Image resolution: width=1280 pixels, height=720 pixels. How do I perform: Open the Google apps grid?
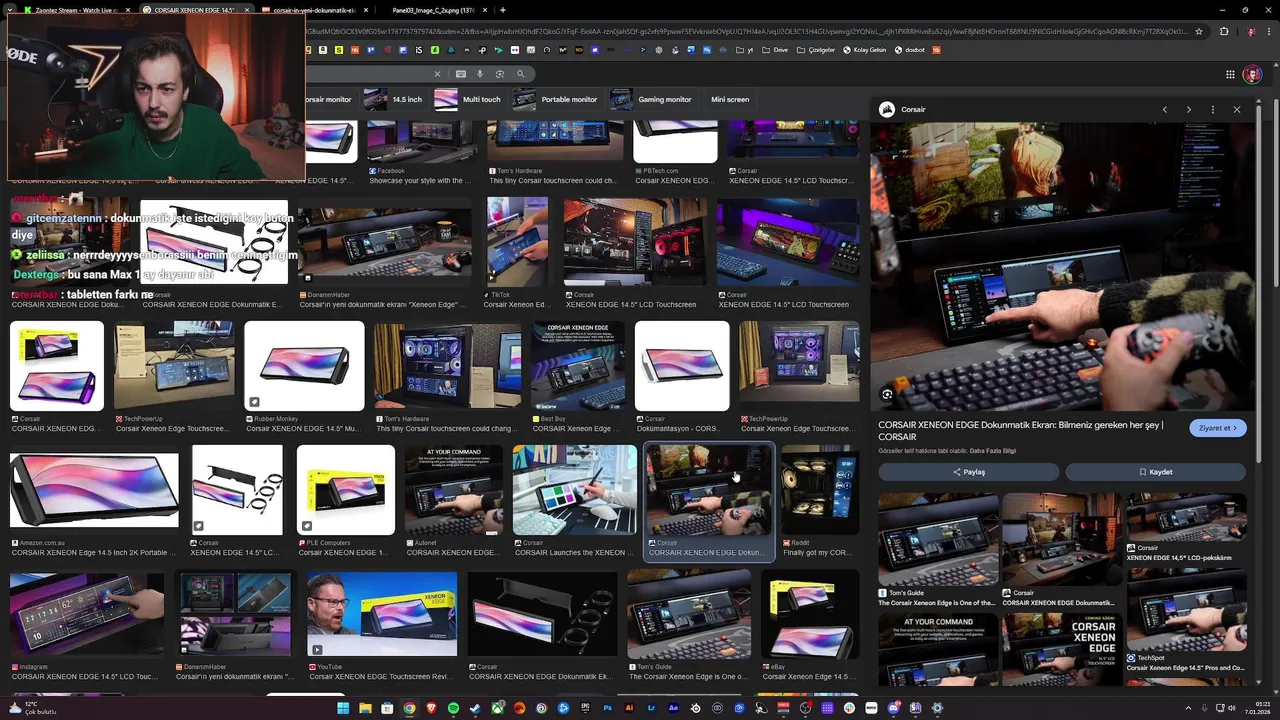1230,74
